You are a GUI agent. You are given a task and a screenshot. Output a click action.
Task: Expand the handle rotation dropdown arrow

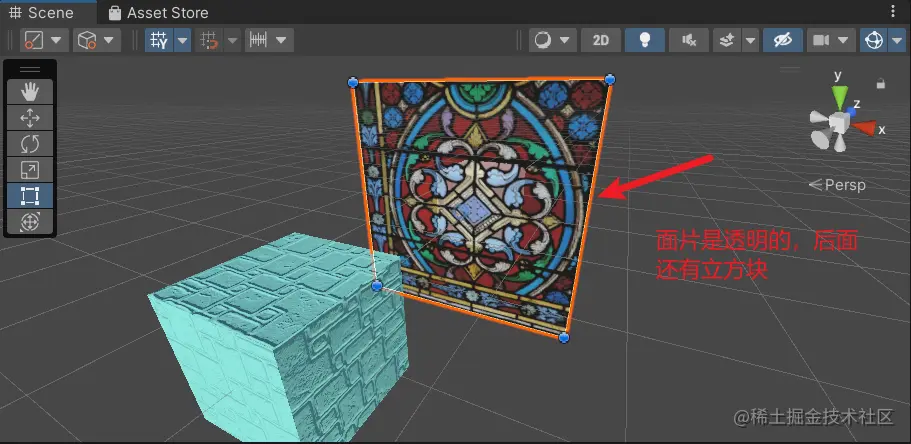click(110, 40)
